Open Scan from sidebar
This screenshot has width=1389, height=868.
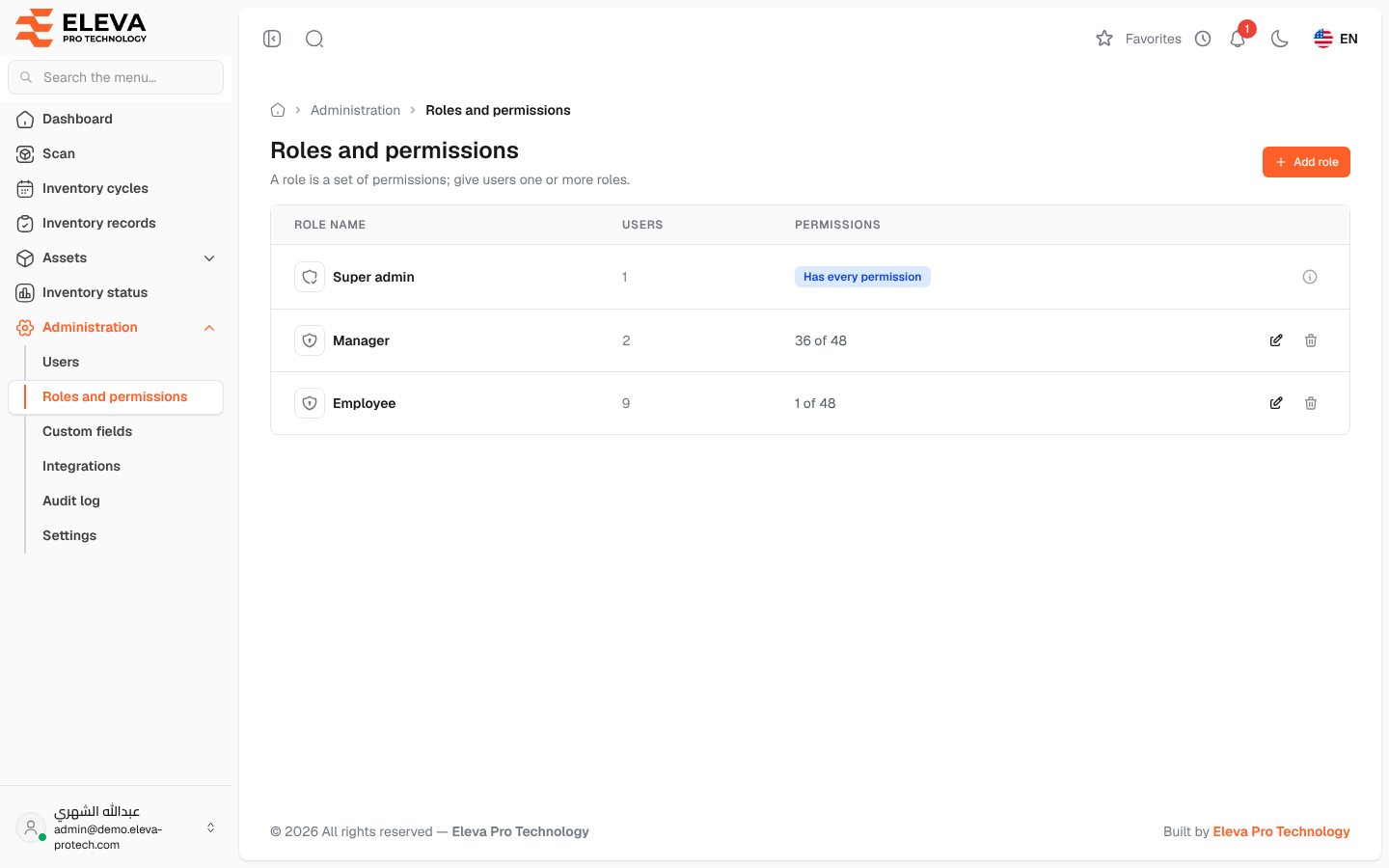(116, 153)
